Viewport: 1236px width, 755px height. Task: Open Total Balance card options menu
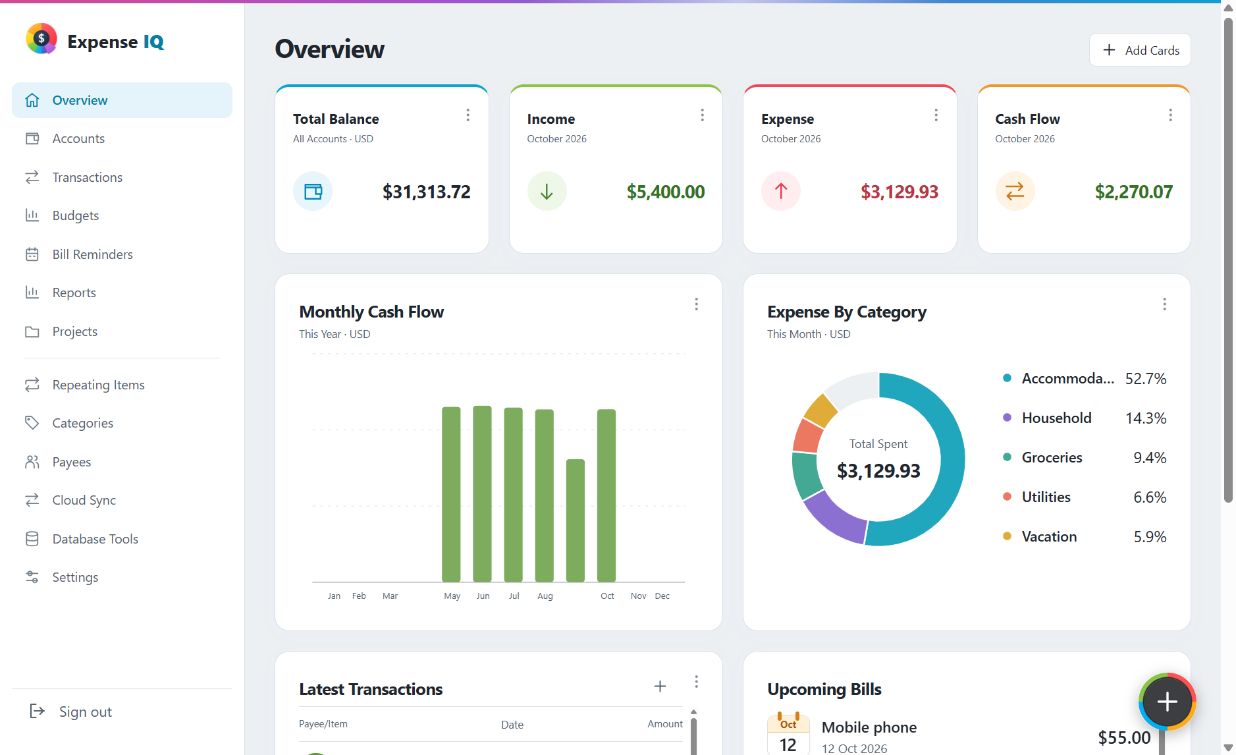pyautogui.click(x=468, y=115)
